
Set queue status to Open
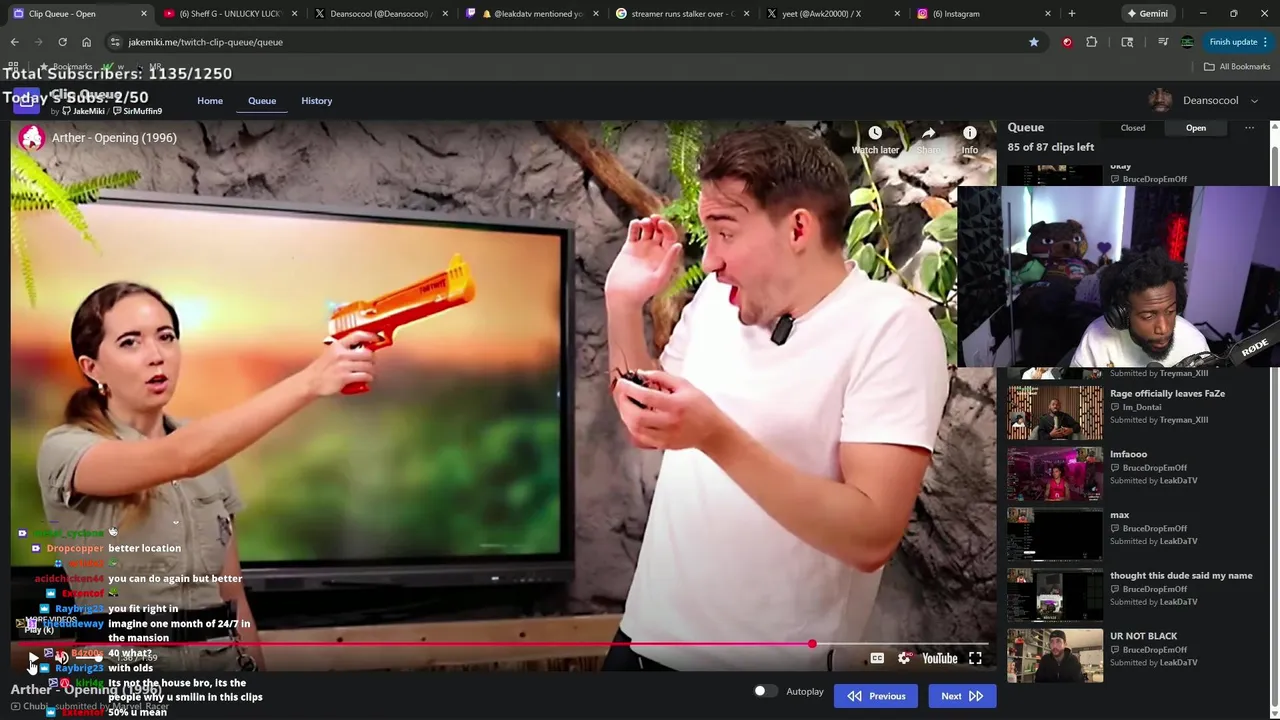point(1196,128)
